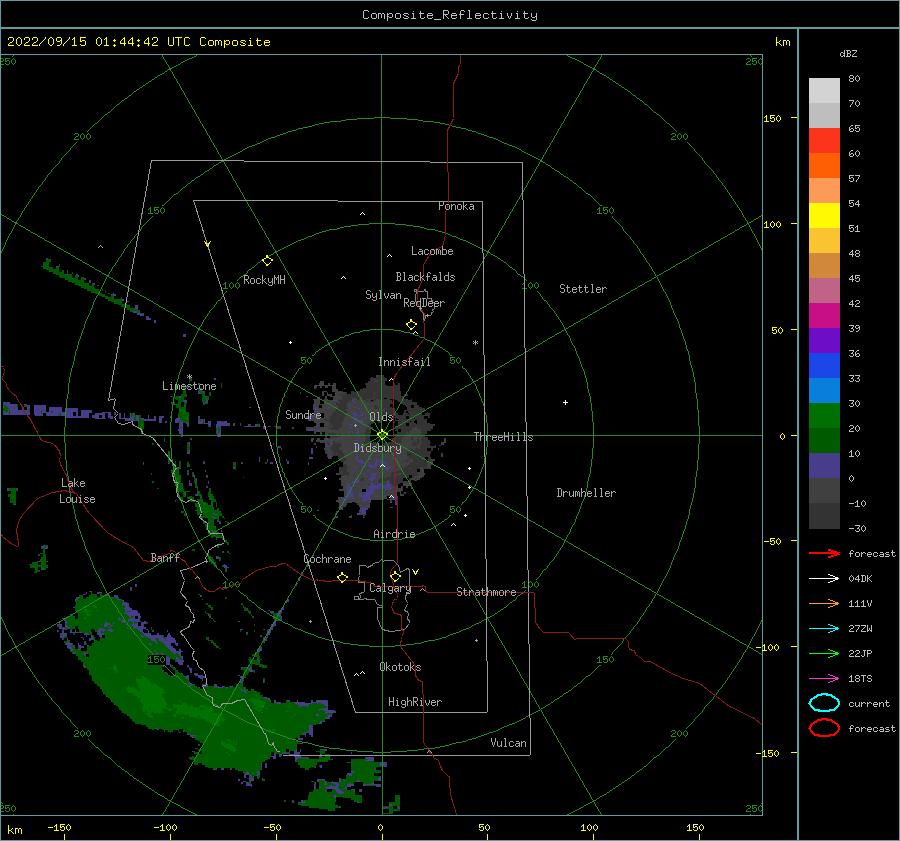
Task: Choose the green 22JP arrow icon
Action: [x=824, y=653]
